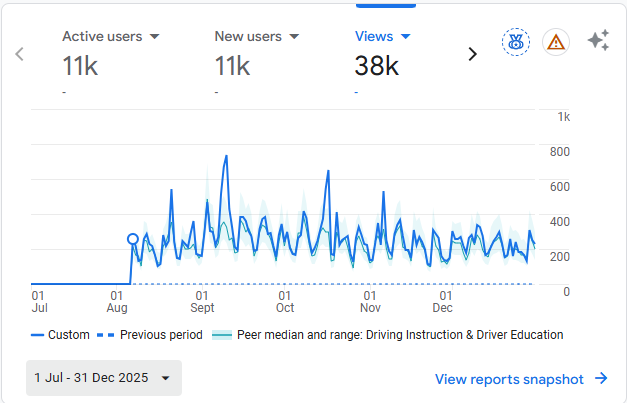Expand the Active users metric dropdown arrow

tap(155, 36)
